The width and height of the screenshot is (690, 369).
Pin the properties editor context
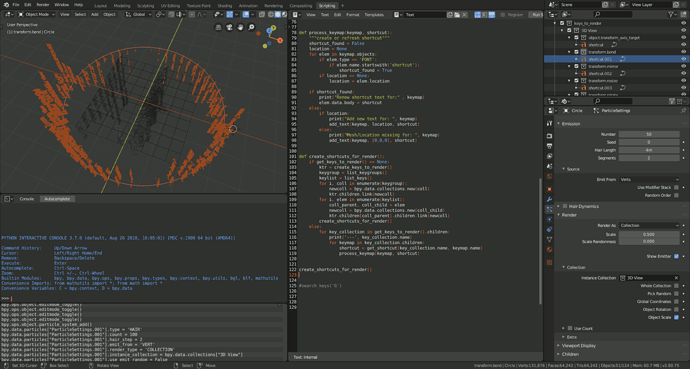point(683,111)
